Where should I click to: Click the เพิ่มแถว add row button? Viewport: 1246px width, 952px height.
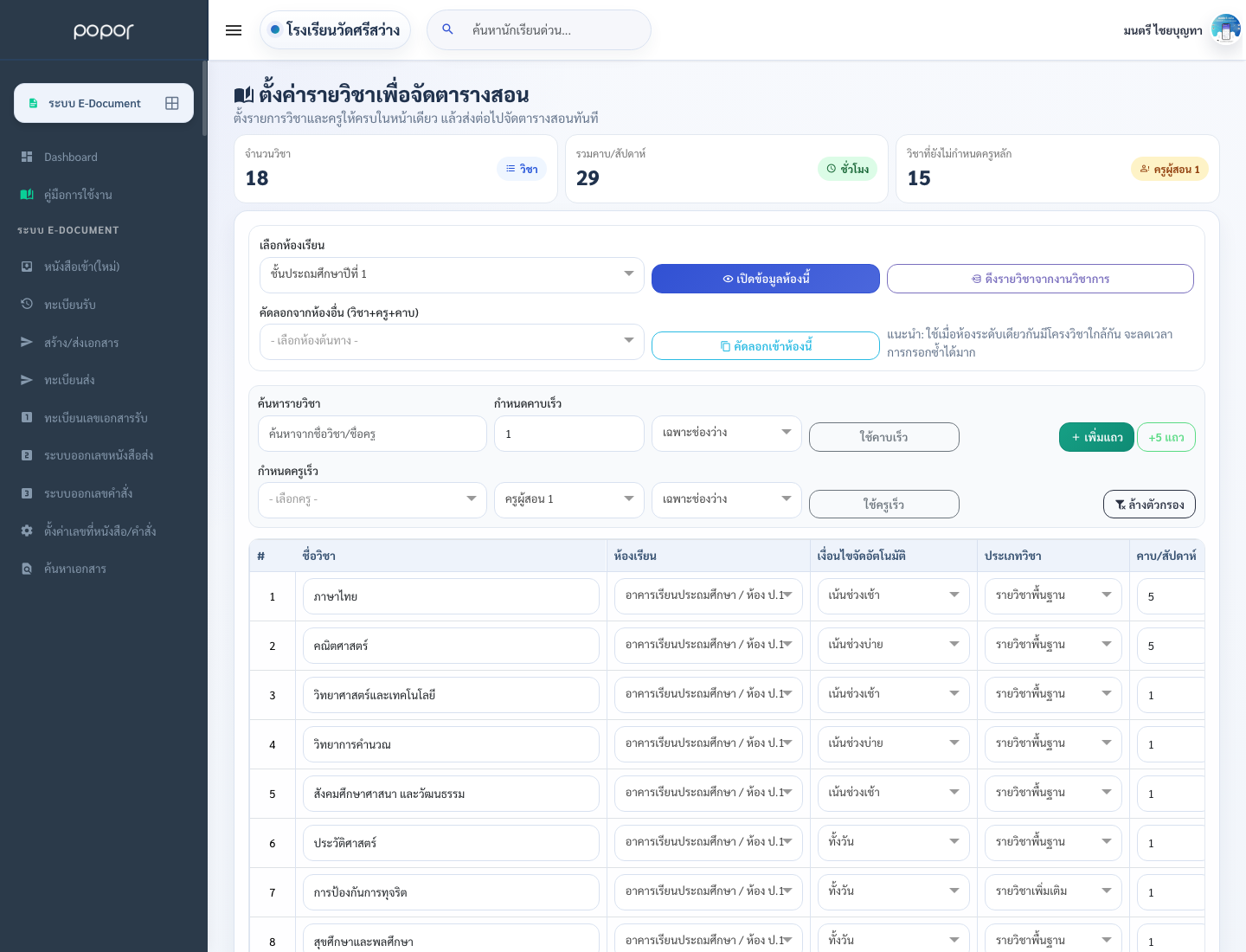pos(1096,437)
